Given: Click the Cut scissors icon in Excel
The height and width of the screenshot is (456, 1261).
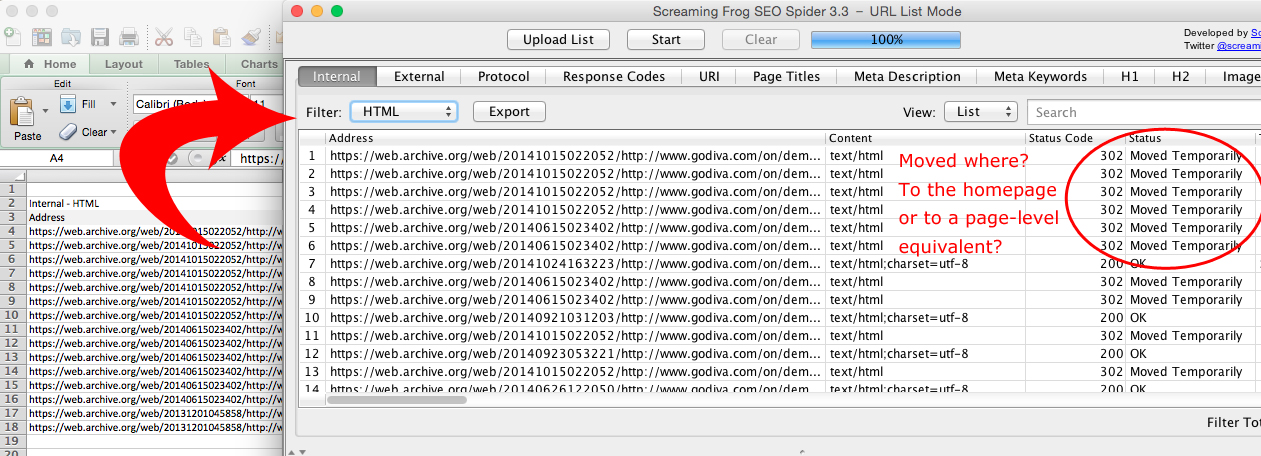Looking at the screenshot, I should (165, 38).
